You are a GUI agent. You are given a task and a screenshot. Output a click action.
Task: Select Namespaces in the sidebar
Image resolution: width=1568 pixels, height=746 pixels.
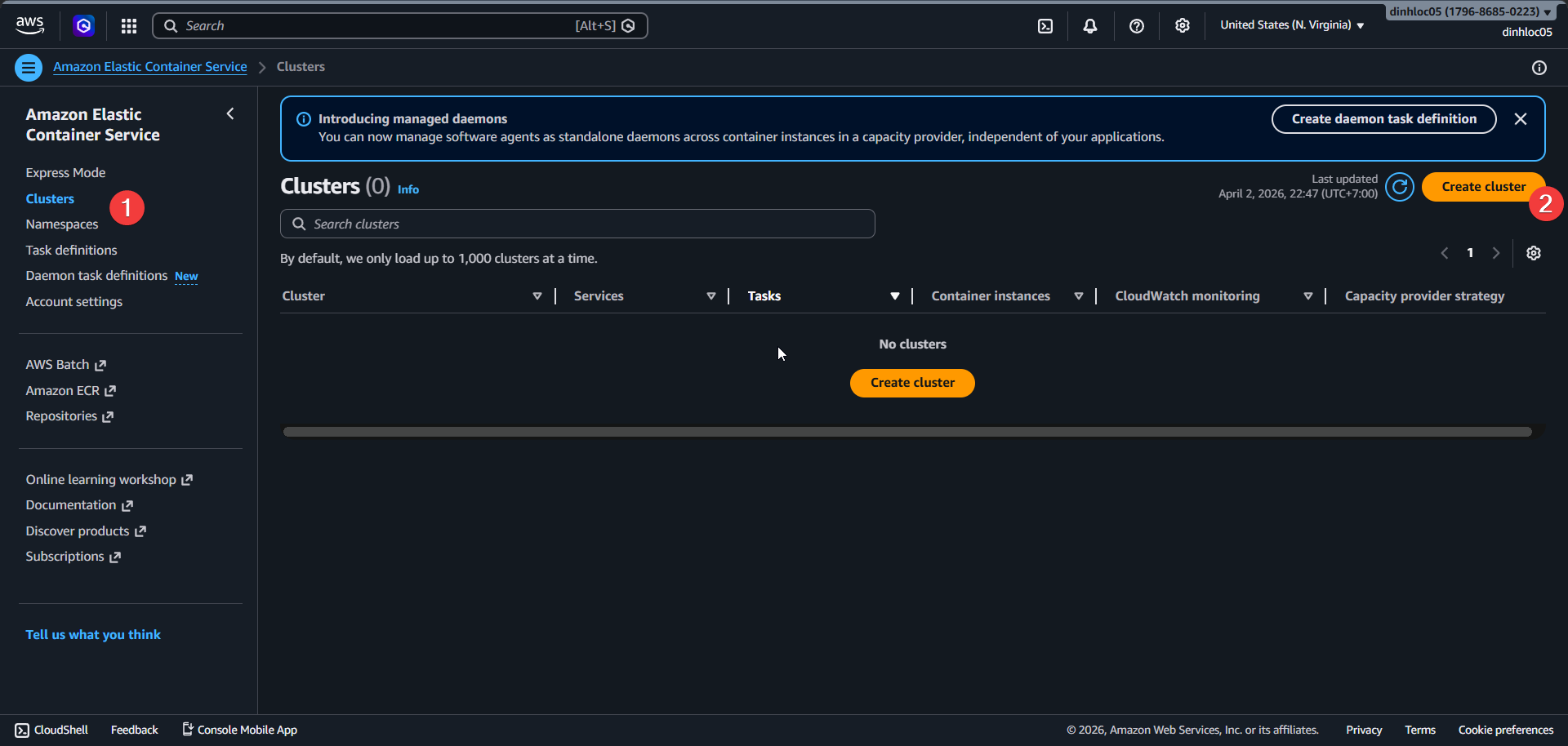pos(61,224)
